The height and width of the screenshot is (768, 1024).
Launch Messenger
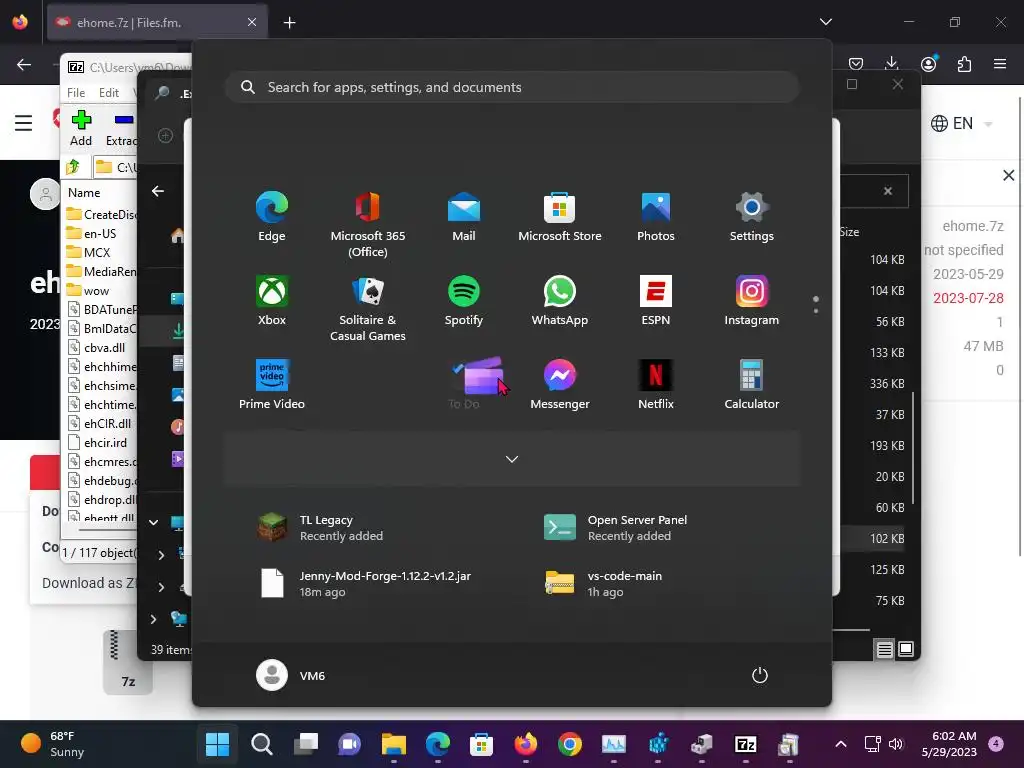(560, 385)
